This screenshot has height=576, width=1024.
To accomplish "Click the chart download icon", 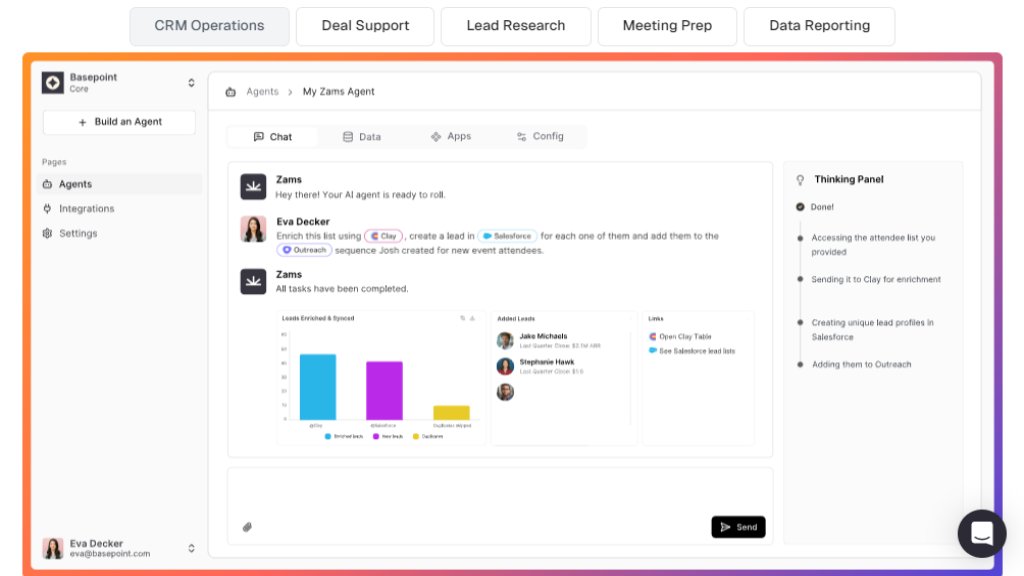I will pos(473,319).
